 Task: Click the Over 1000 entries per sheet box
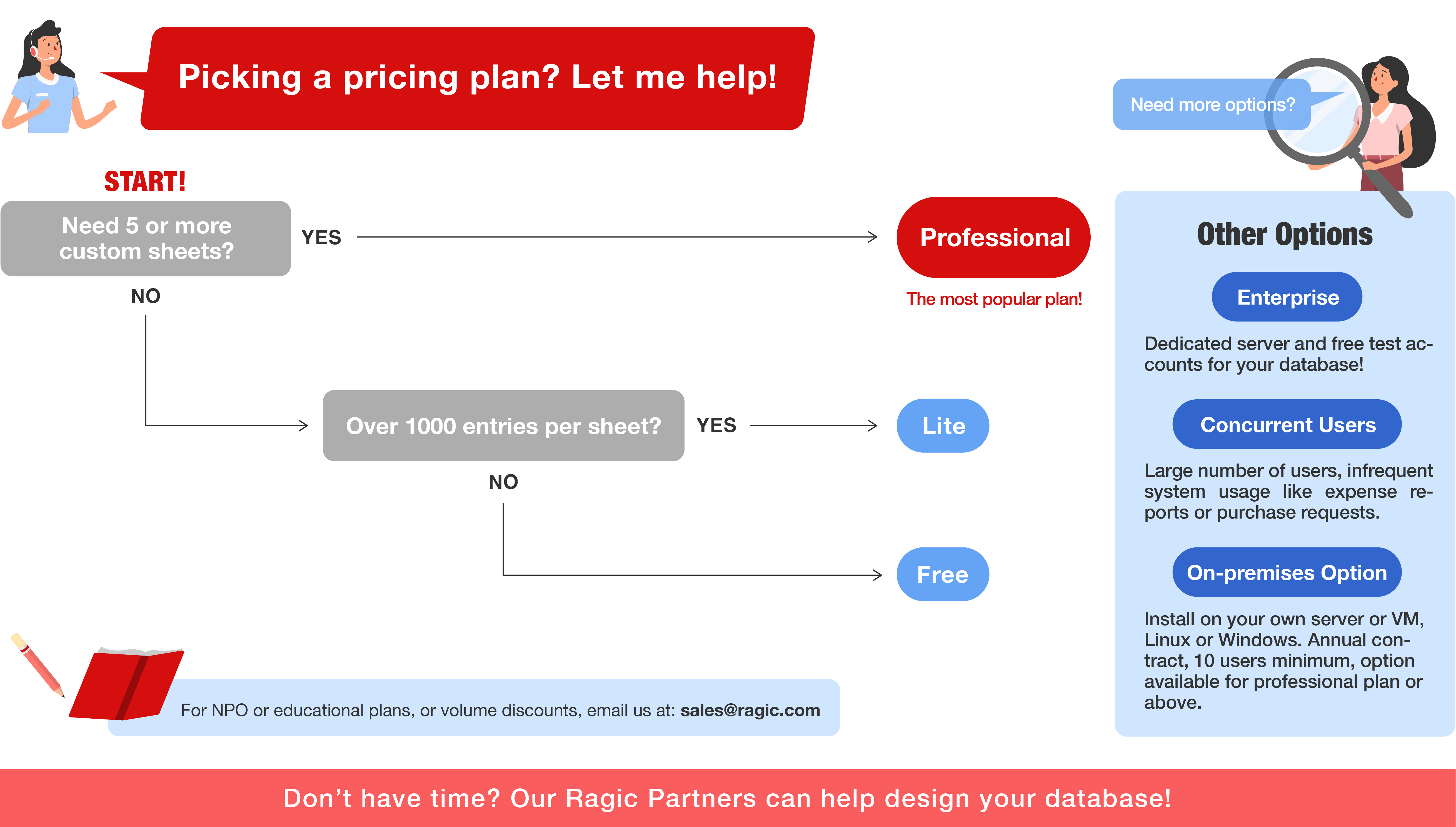click(x=503, y=425)
